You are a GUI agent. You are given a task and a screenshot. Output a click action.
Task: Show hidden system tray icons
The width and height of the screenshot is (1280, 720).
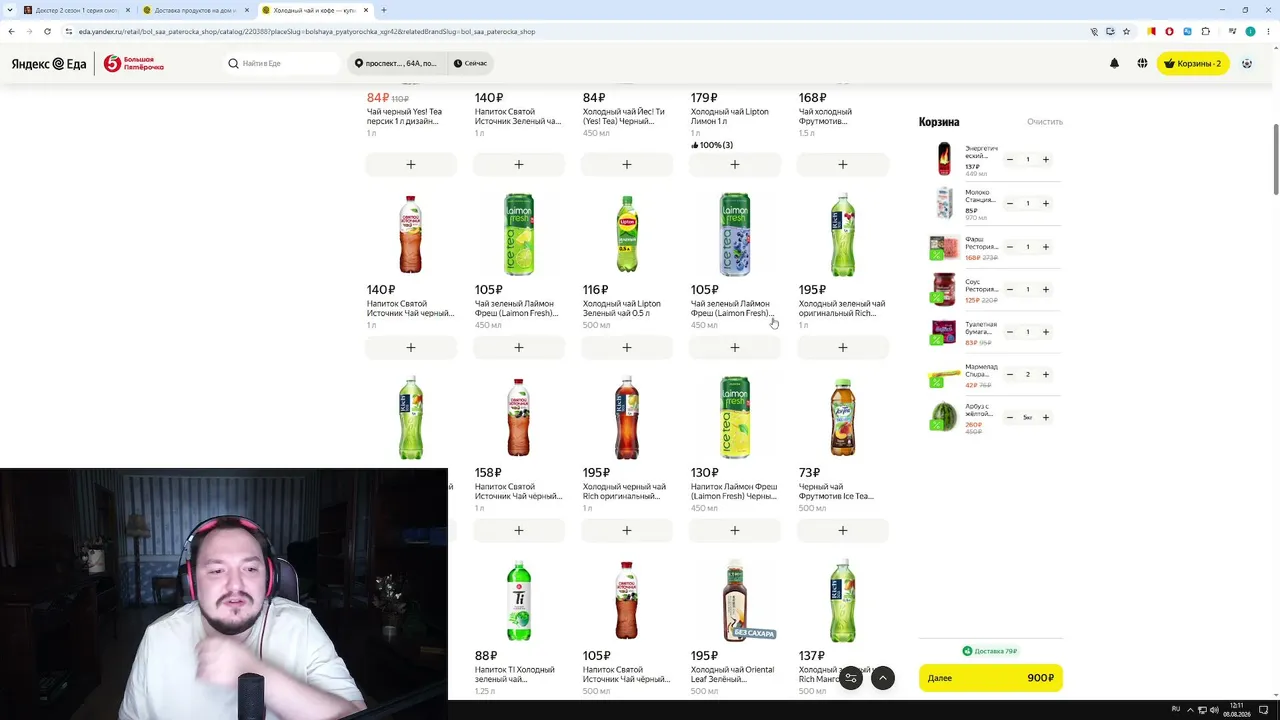tap(1189, 709)
